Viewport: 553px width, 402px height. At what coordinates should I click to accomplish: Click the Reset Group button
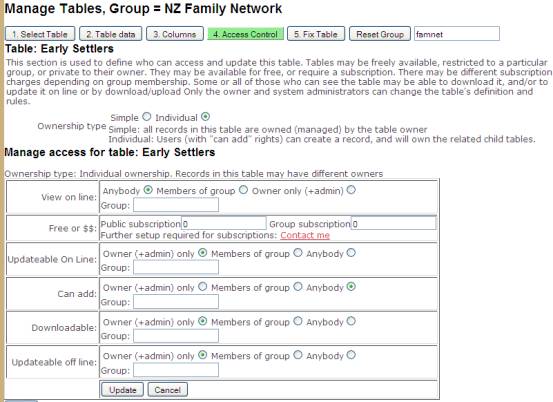[x=380, y=34]
